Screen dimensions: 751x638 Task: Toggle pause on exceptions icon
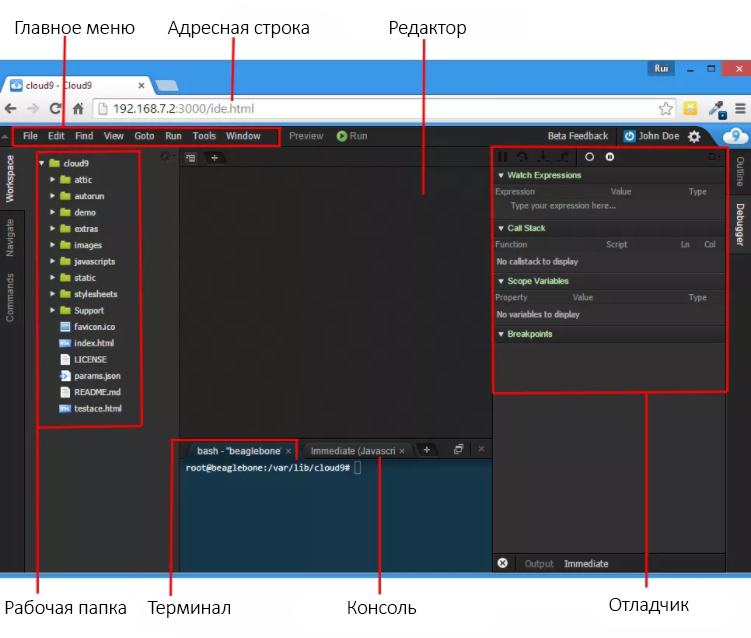(x=610, y=157)
